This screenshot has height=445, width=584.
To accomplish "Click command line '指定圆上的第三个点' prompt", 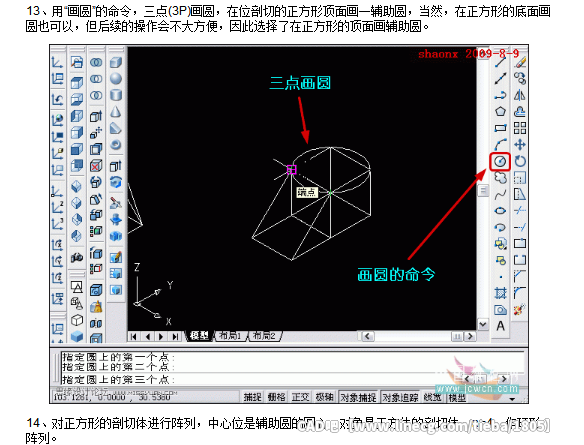I will tap(118, 379).
